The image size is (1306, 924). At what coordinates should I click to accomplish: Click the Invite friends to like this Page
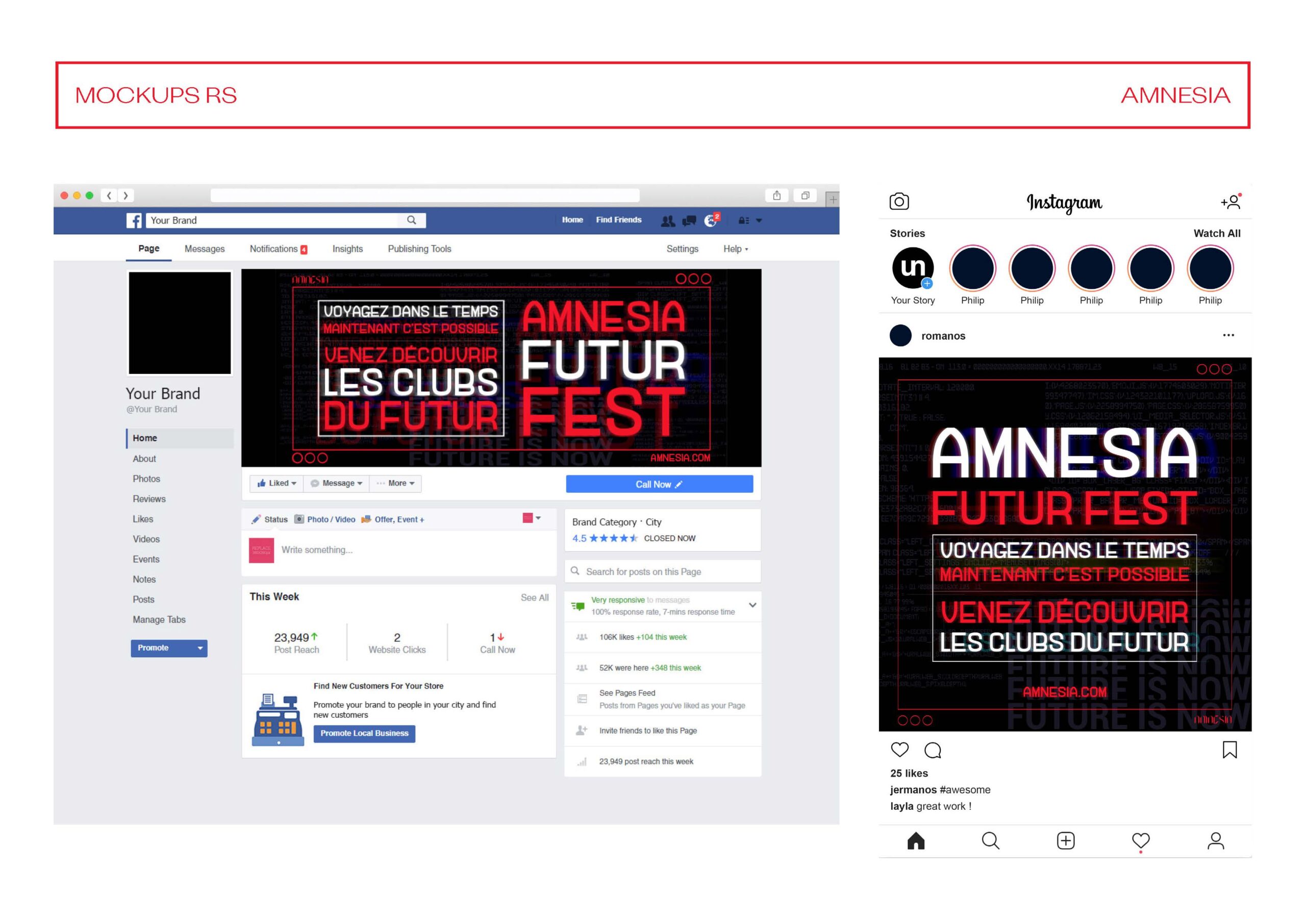(x=663, y=731)
